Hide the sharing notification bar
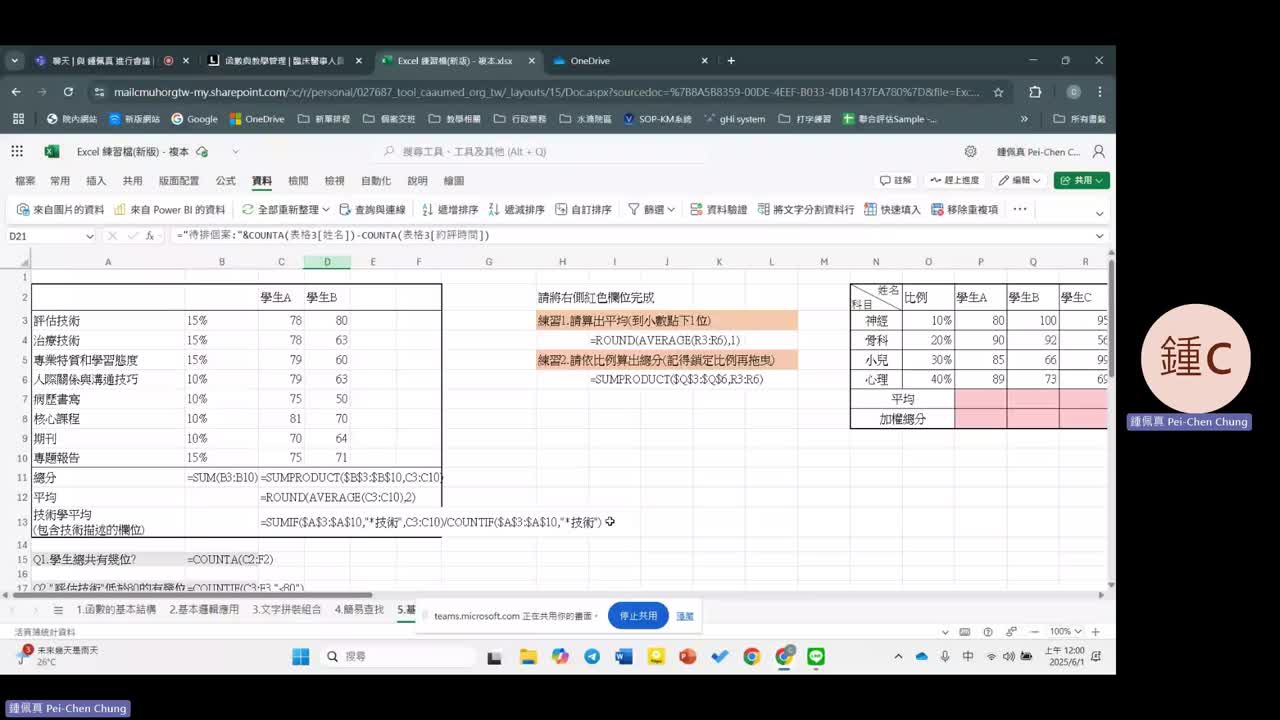The height and width of the screenshot is (720, 1280). tap(685, 616)
